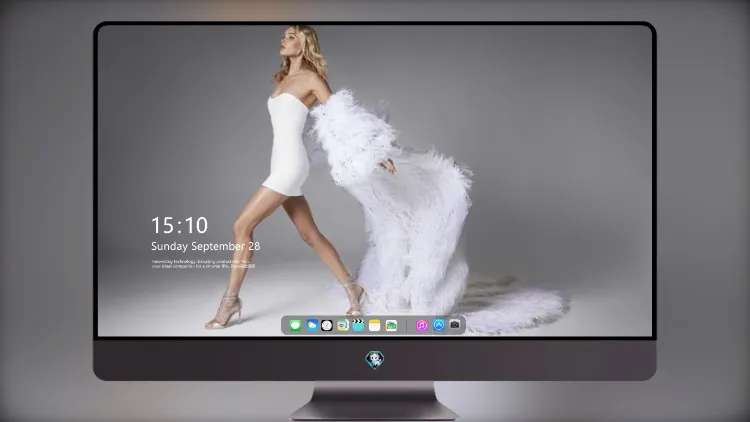The width and height of the screenshot is (750, 422).
Task: Click the Sunday September 28 date text
Action: pos(206,246)
